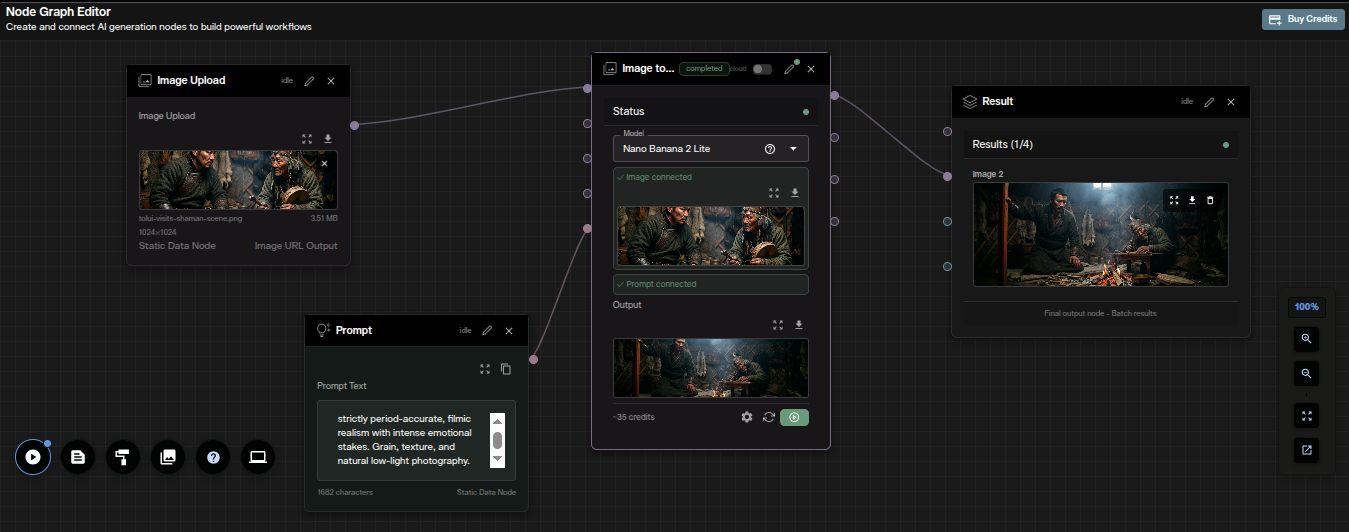This screenshot has width=1349, height=532.
Task: Click the Results (1/4) header row
Action: click(x=1101, y=144)
